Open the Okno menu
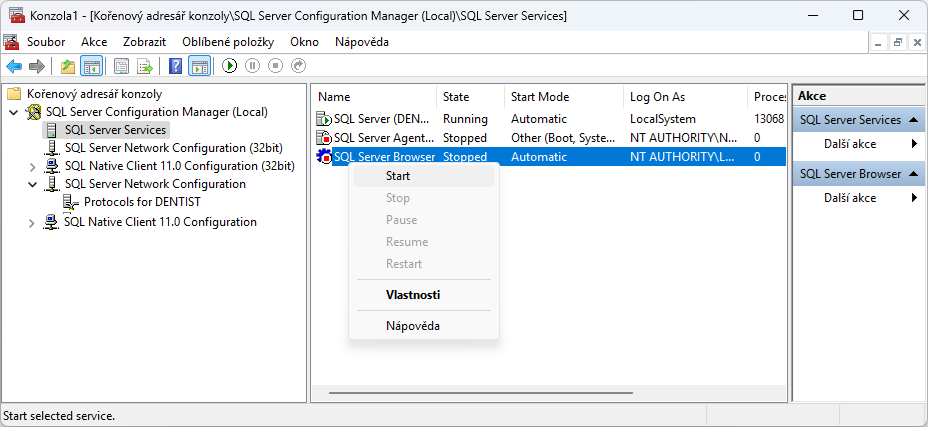Viewport: 928px width, 427px height. (x=305, y=42)
